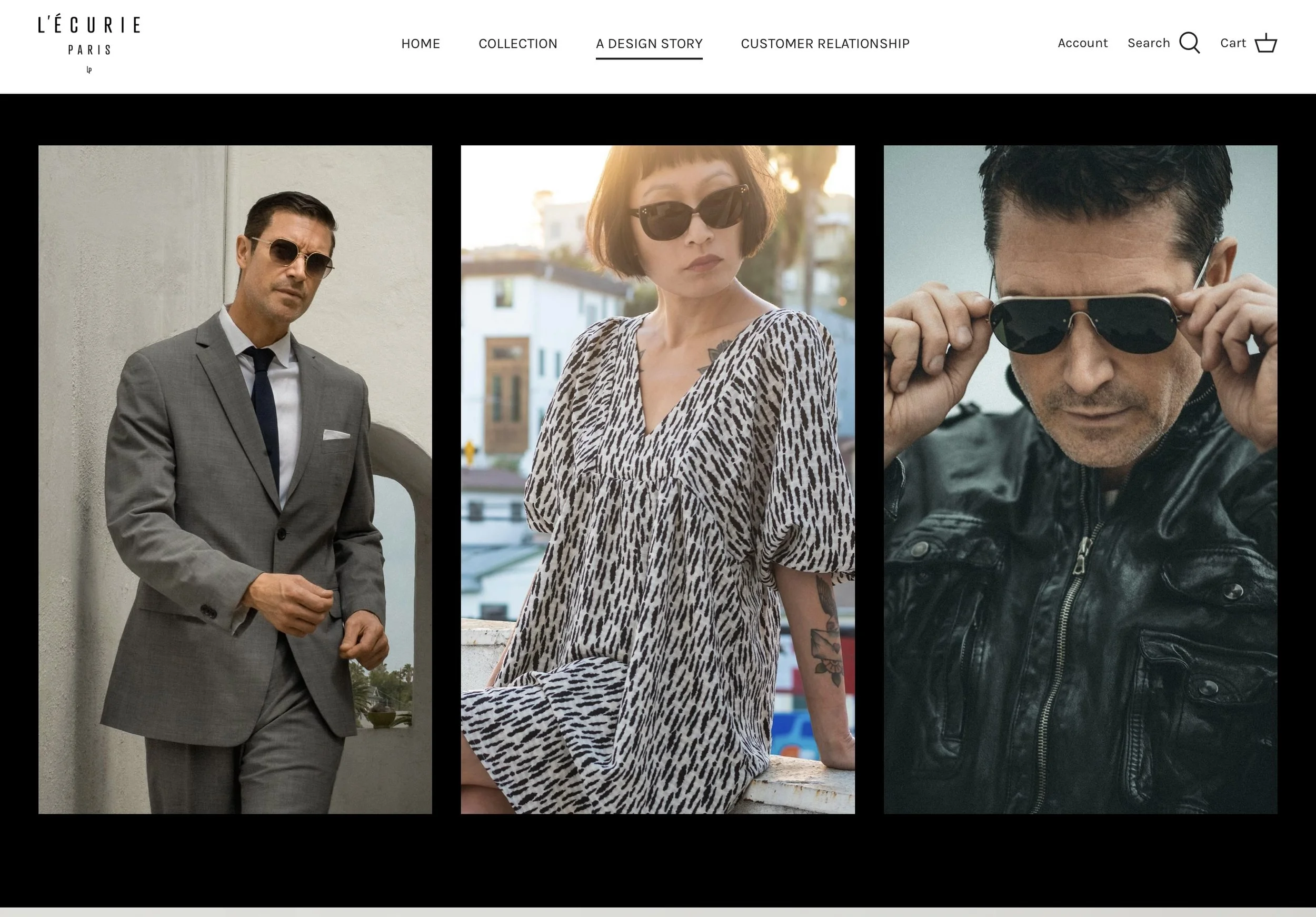The image size is (1316, 917).
Task: Open the Collection menu item
Action: (x=517, y=44)
